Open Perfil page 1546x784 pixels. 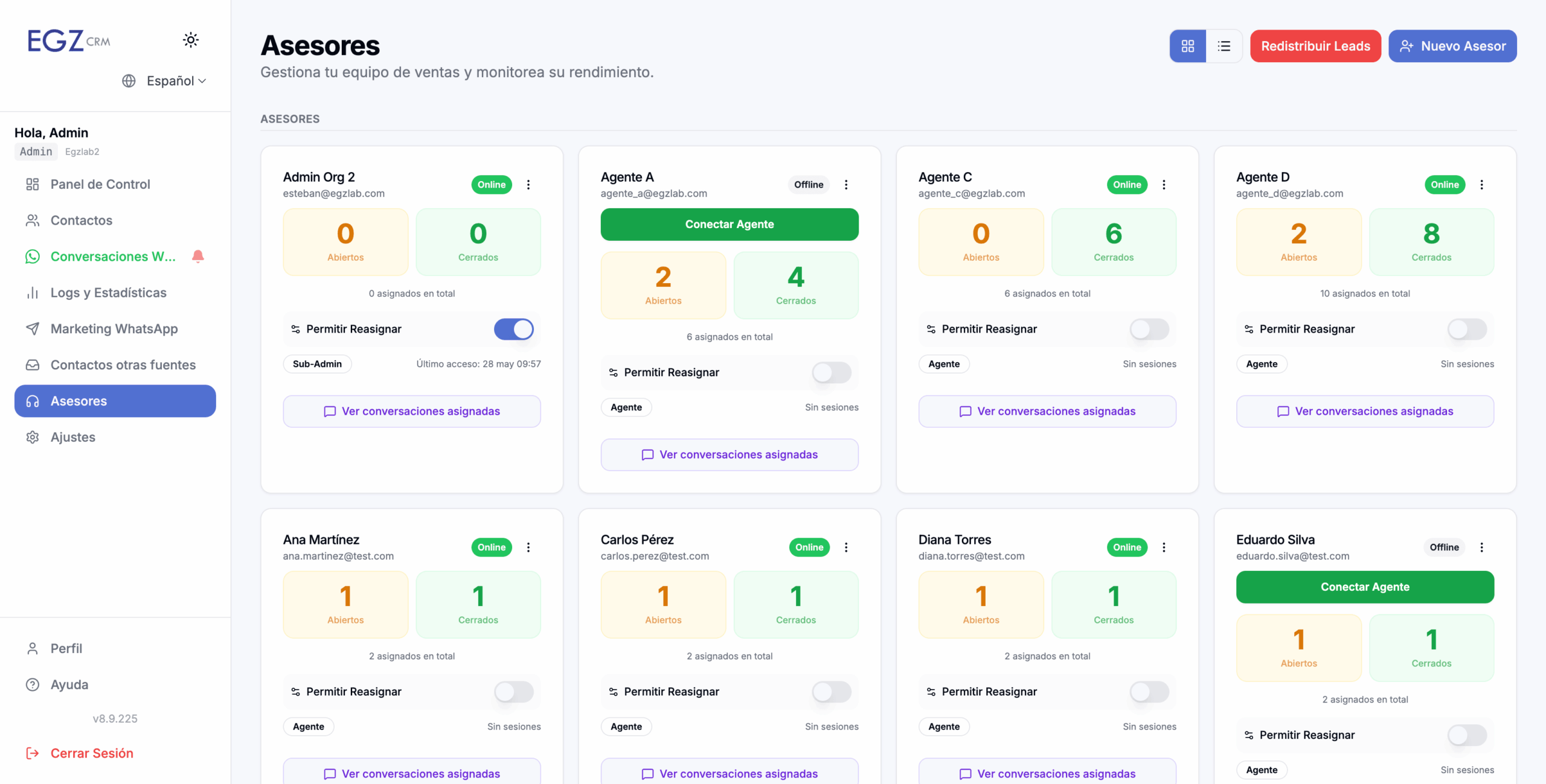pos(115,648)
